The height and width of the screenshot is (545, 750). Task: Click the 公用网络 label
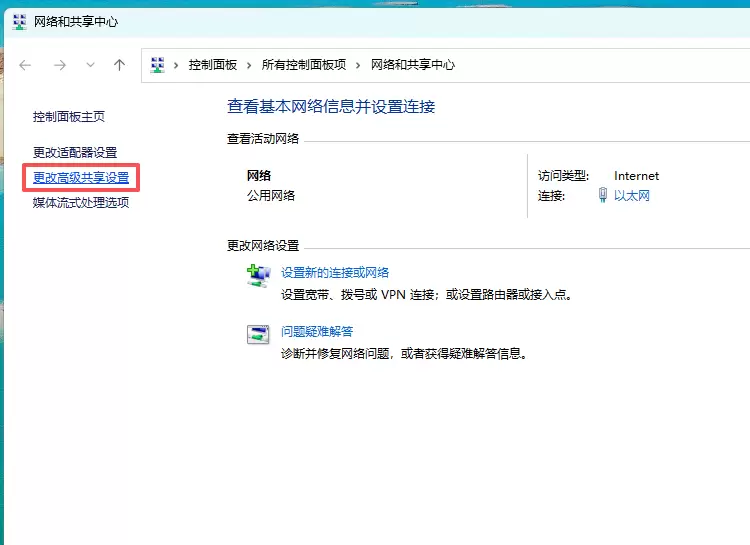[271, 196]
